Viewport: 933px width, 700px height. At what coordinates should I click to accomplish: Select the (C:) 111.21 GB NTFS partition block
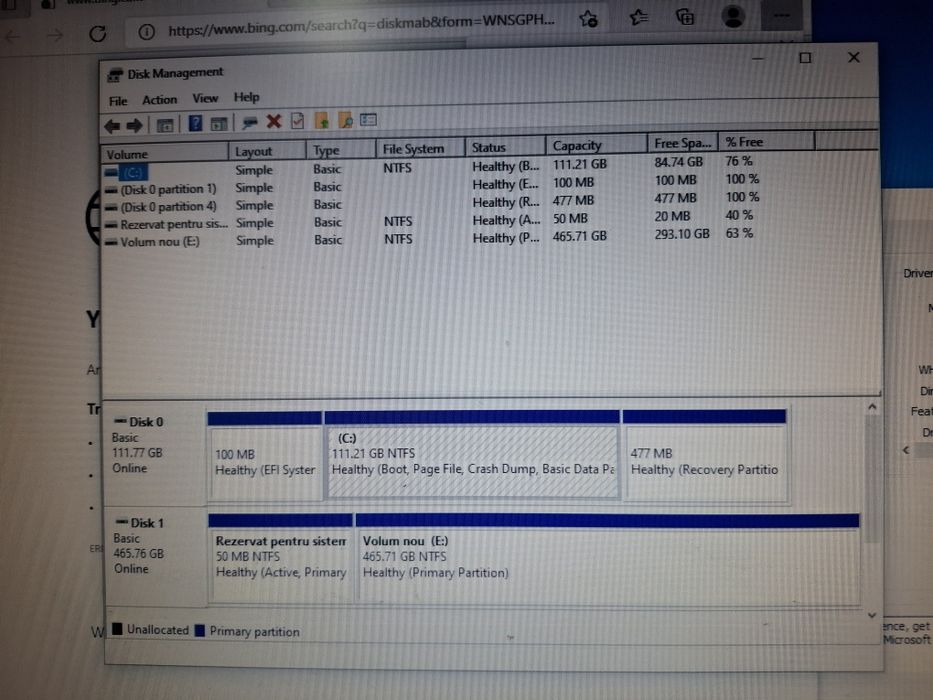coord(472,454)
